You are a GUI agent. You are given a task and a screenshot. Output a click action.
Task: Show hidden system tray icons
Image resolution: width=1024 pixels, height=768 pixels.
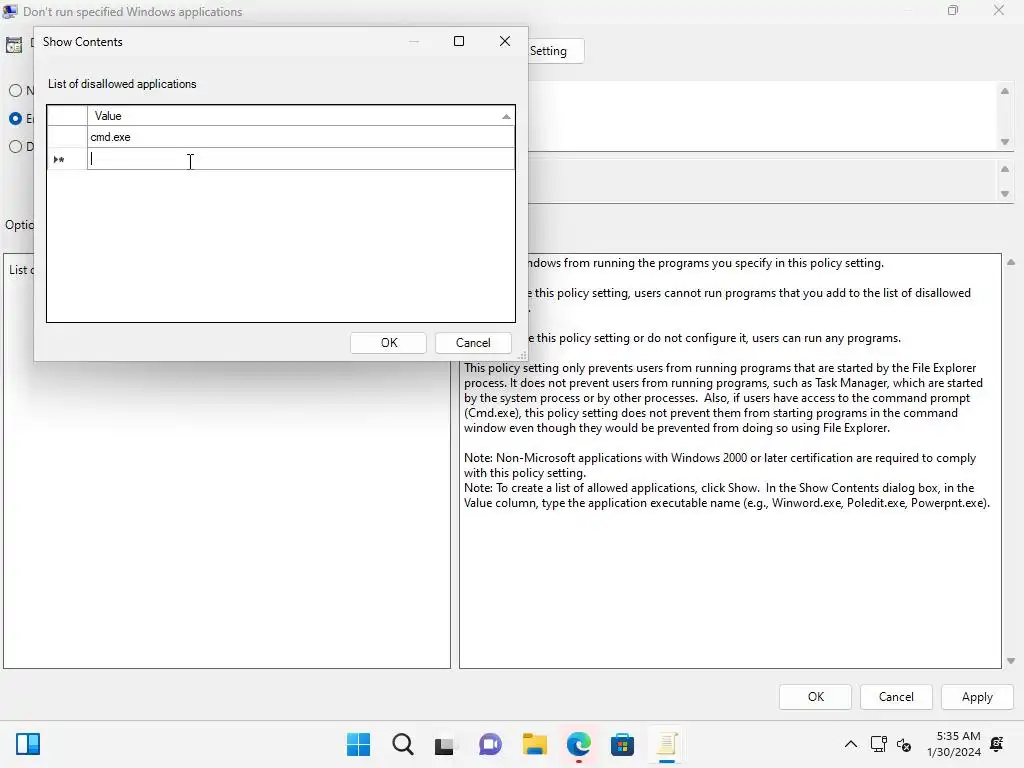pyautogui.click(x=851, y=744)
